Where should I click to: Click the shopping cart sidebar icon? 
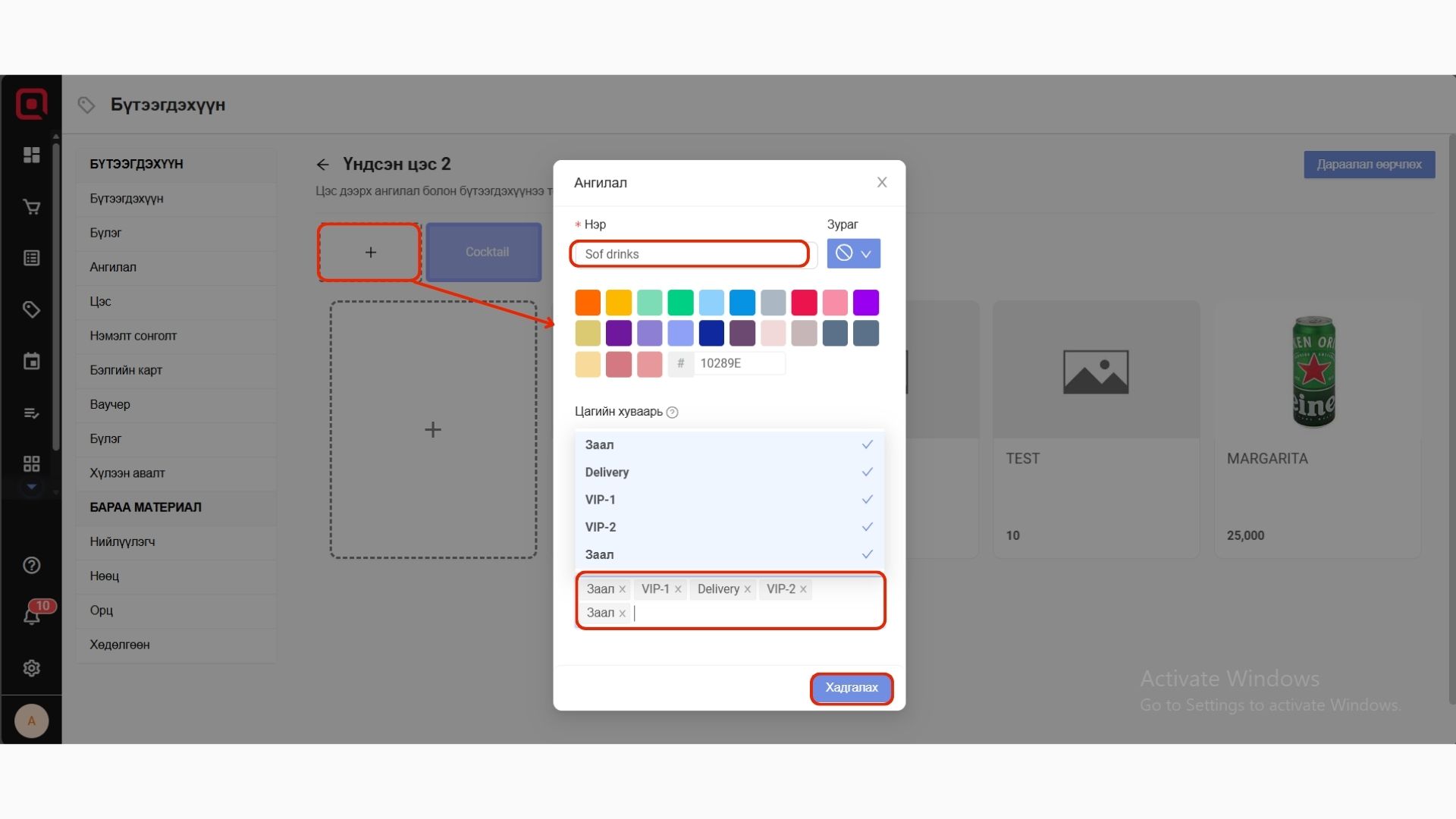(31, 207)
